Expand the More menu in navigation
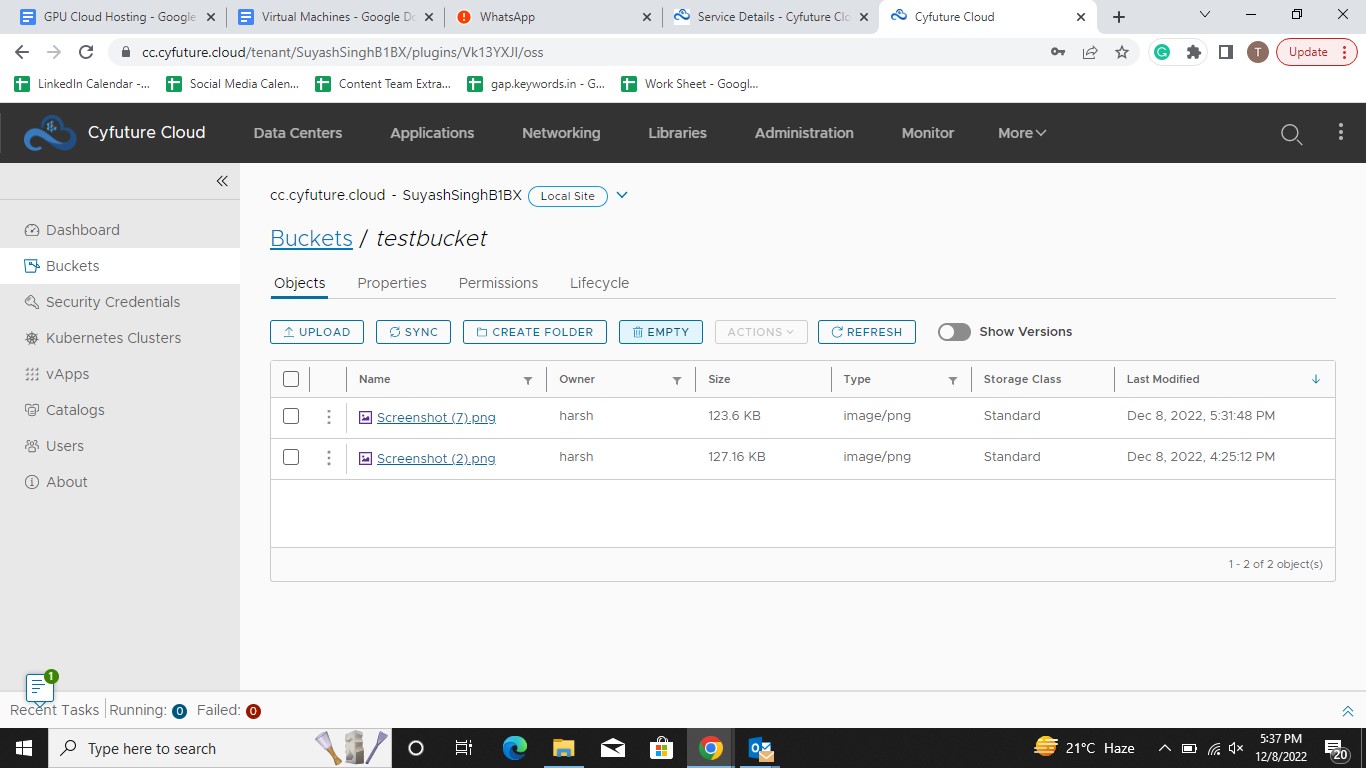The width and height of the screenshot is (1366, 768). pyautogui.click(x=1021, y=133)
